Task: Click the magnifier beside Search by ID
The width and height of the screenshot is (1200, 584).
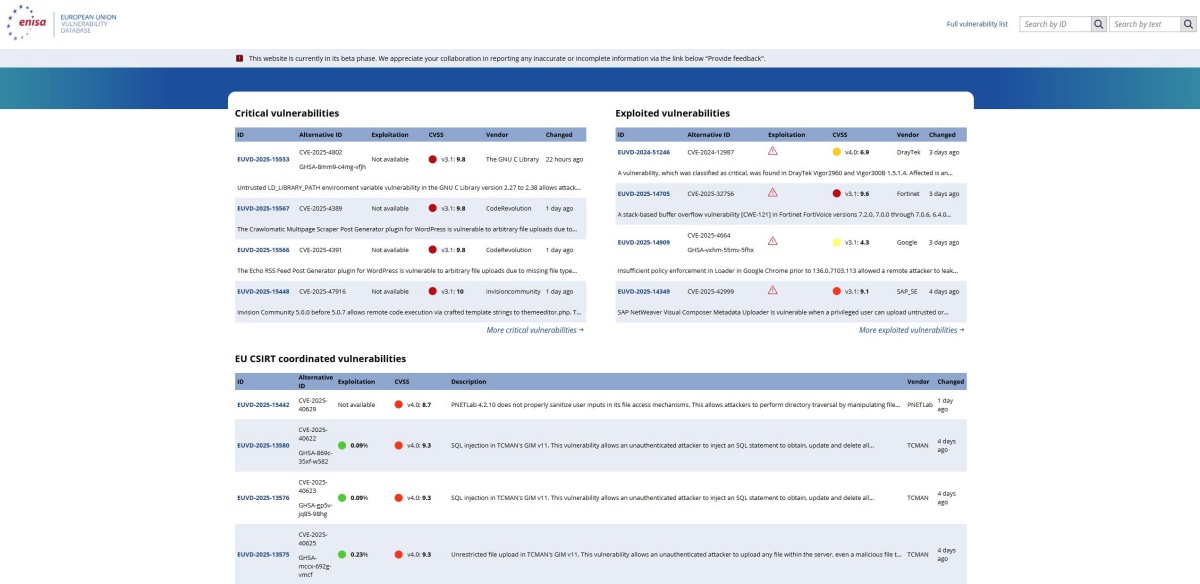Action: pos(1098,24)
